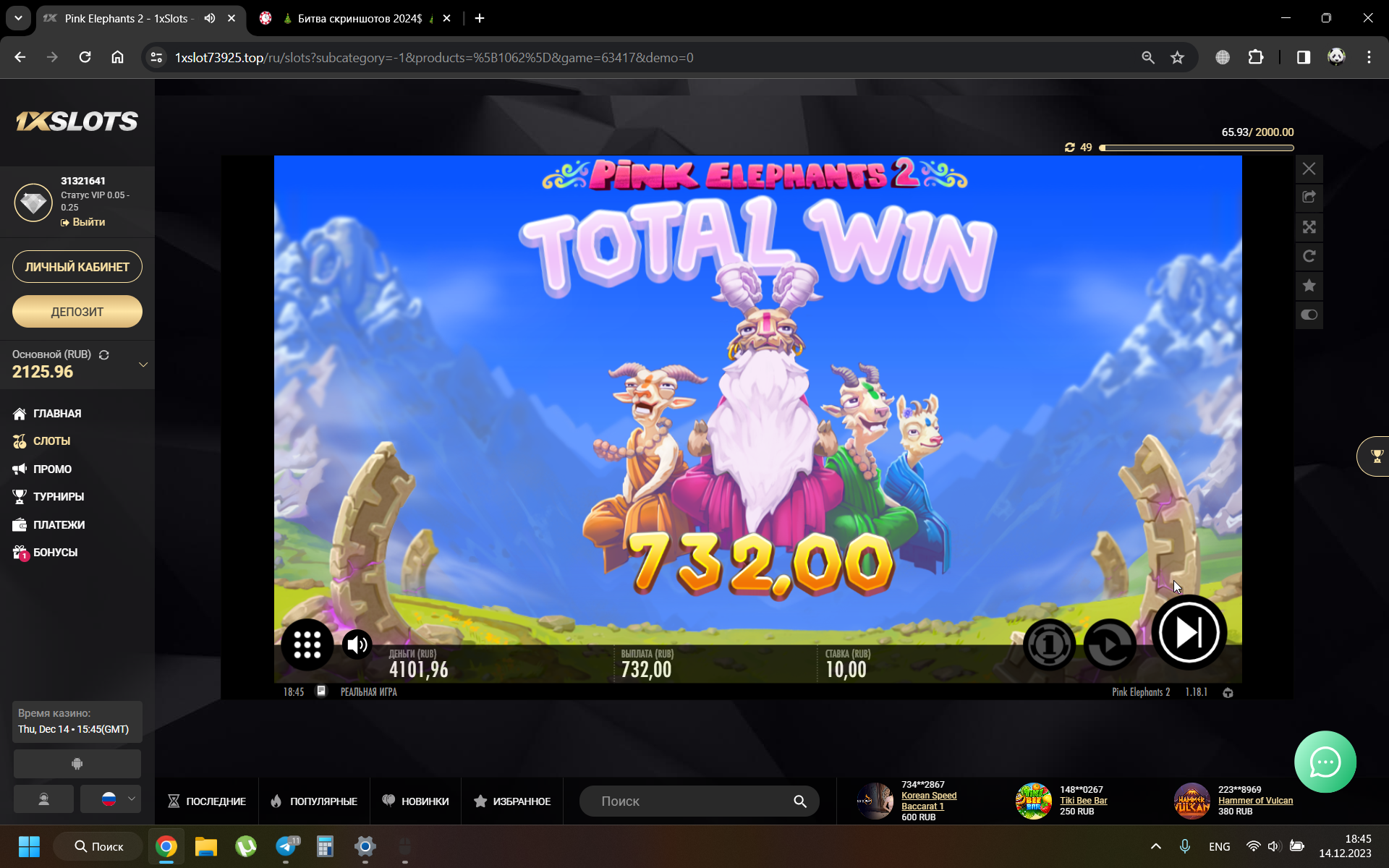Image resolution: width=1389 pixels, height=868 pixels.
Task: Open the game menu grid icon
Action: click(307, 644)
